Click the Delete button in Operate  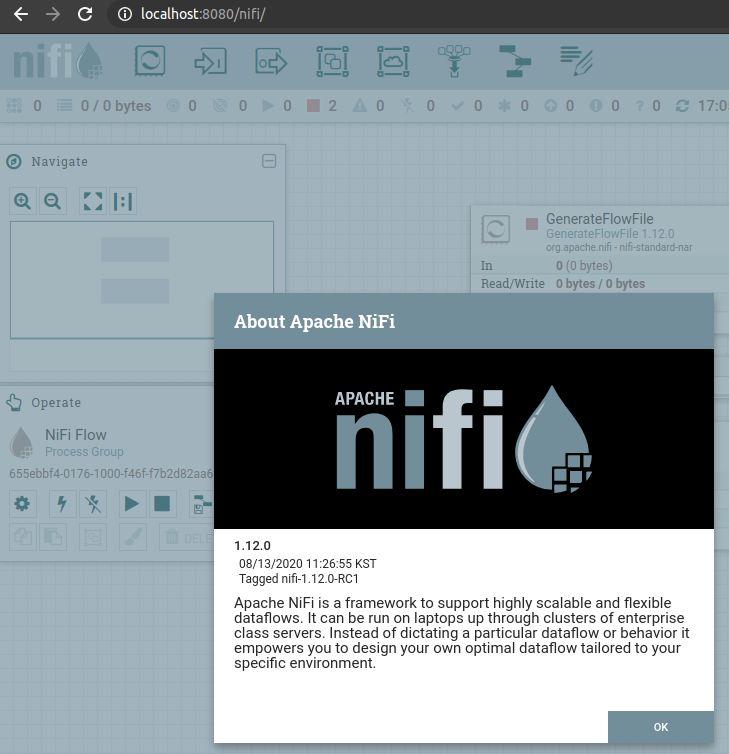(x=187, y=537)
